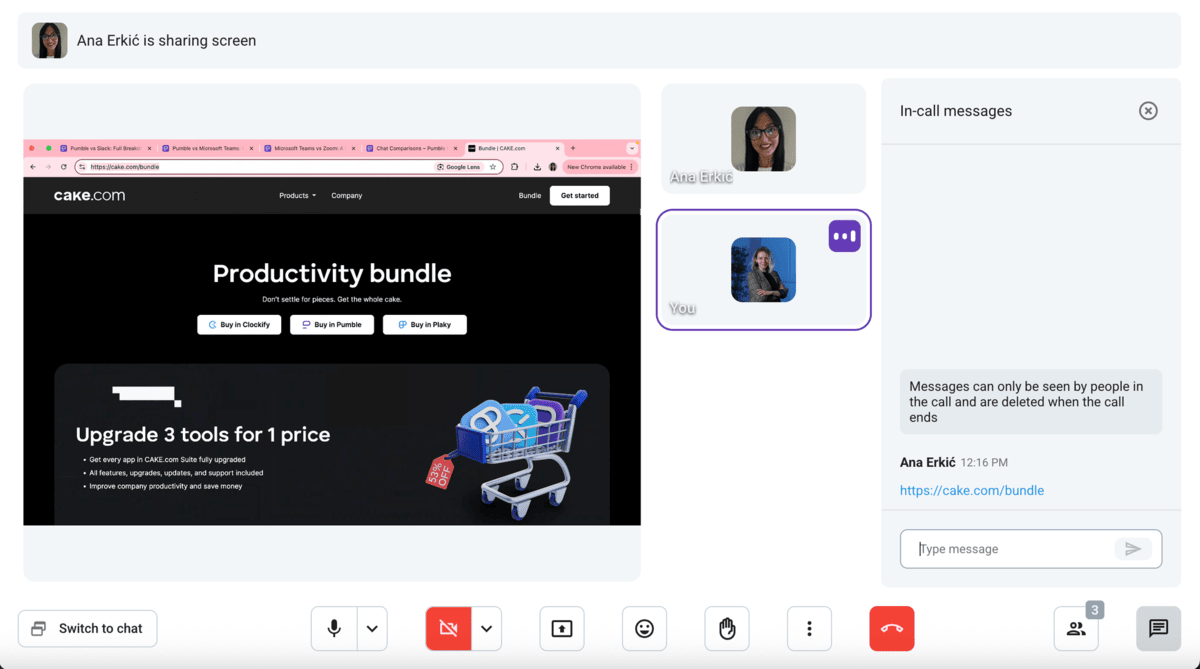1200x669 pixels.
Task: Go back in the shared browser
Action: click(33, 167)
